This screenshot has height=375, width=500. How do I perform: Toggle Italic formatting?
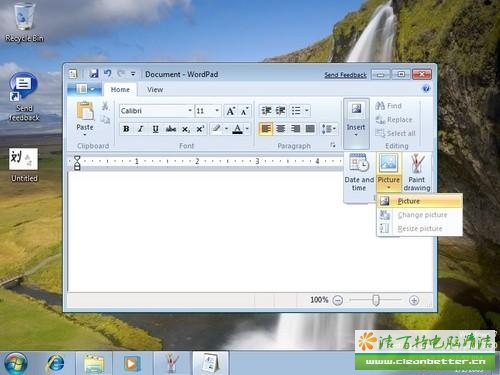[x=141, y=129]
